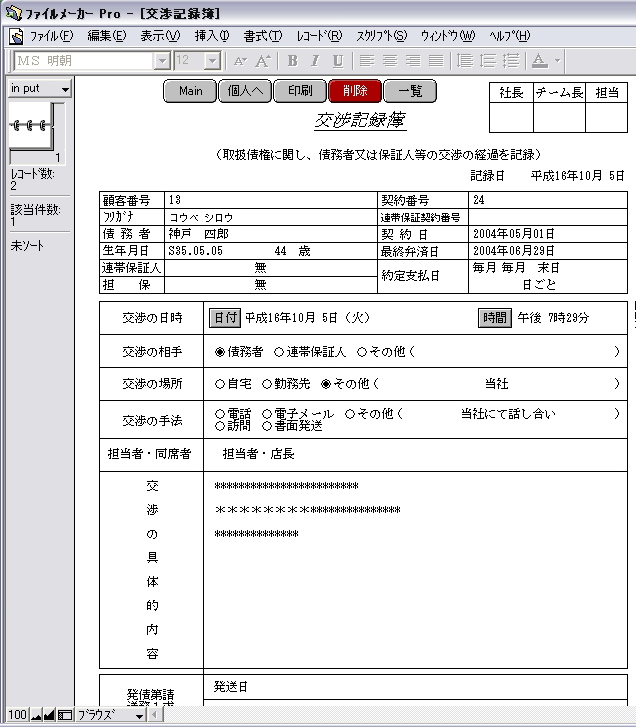This screenshot has height=727, width=636.
Task: Open the text color dropdown arrow
Action: [x=557, y=61]
